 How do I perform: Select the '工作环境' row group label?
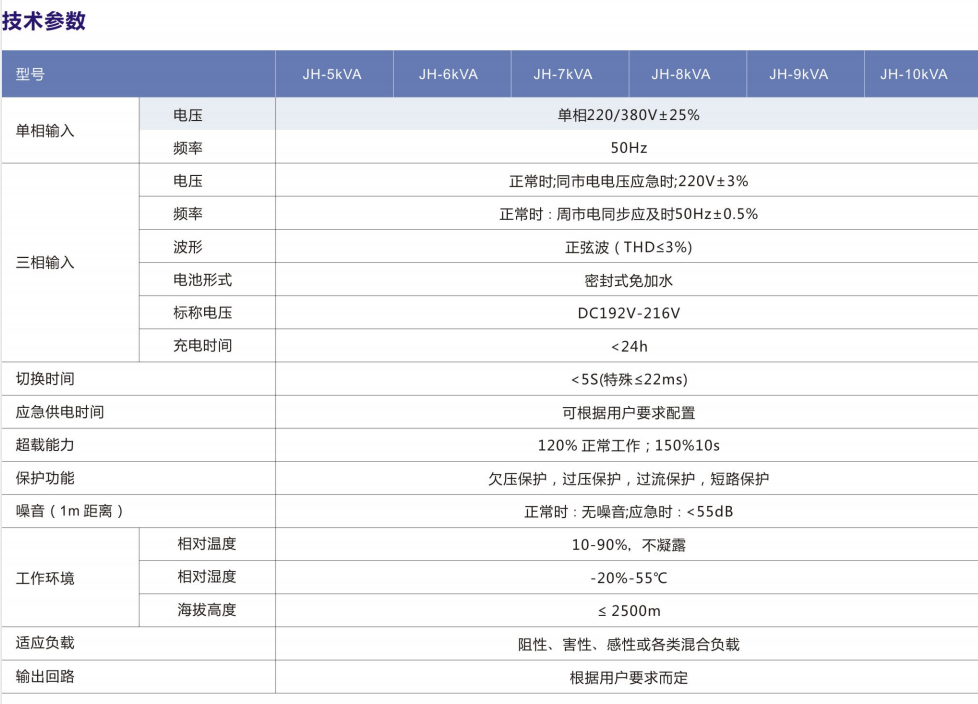tap(45, 578)
